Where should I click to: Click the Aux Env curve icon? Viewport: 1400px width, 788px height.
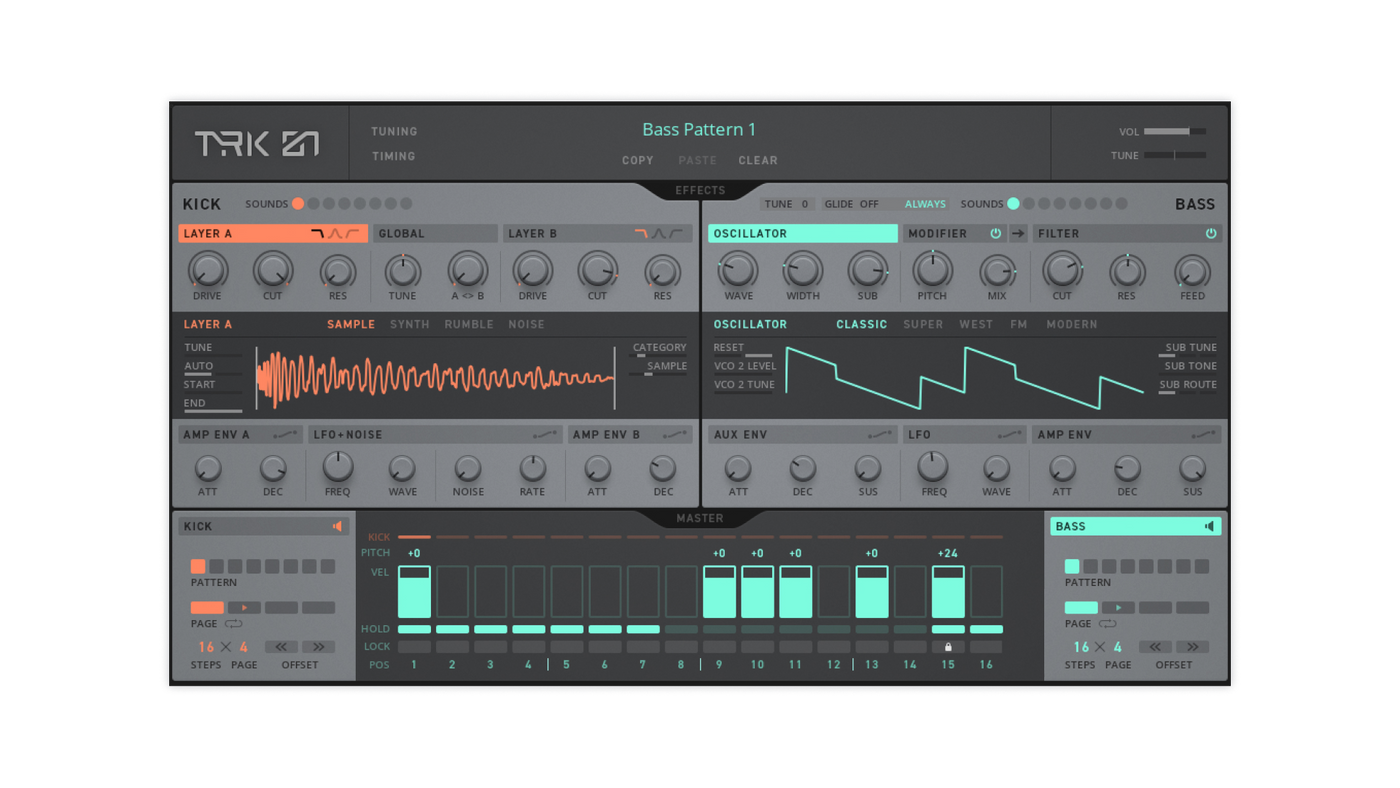[881, 435]
